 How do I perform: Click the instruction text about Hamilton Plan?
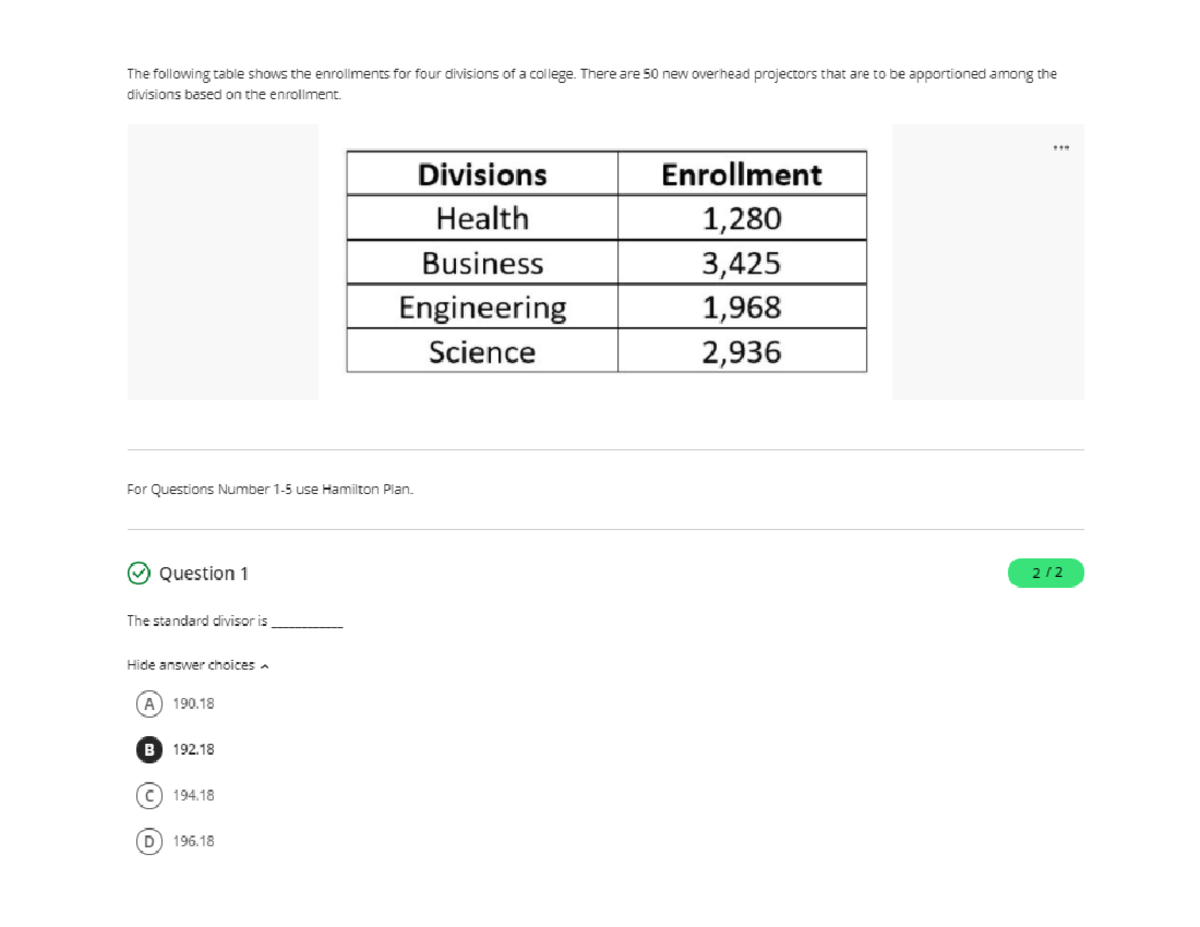click(270, 489)
